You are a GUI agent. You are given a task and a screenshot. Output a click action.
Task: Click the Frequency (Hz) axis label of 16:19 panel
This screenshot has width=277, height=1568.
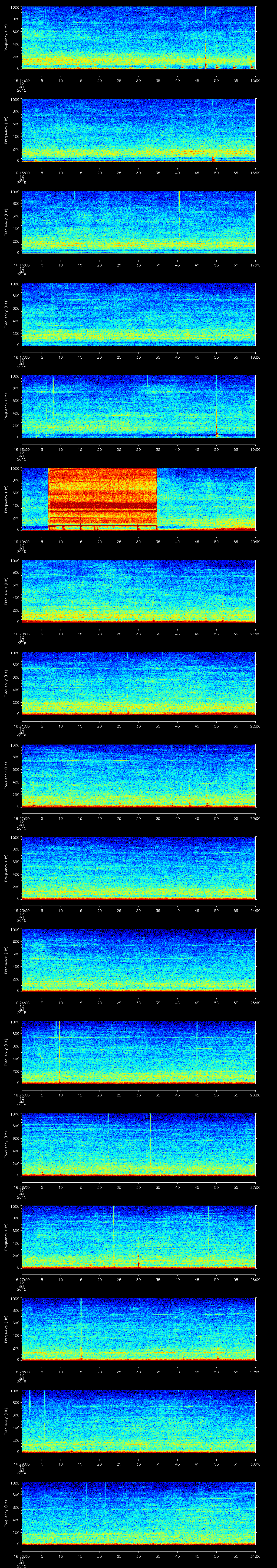[x=6, y=499]
